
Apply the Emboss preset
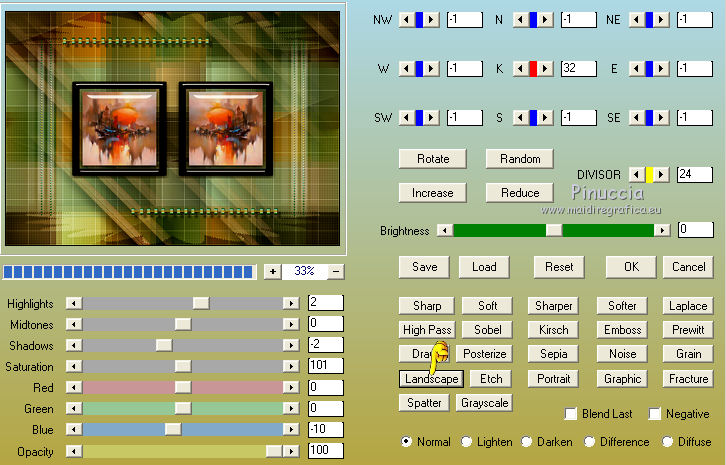pos(622,330)
